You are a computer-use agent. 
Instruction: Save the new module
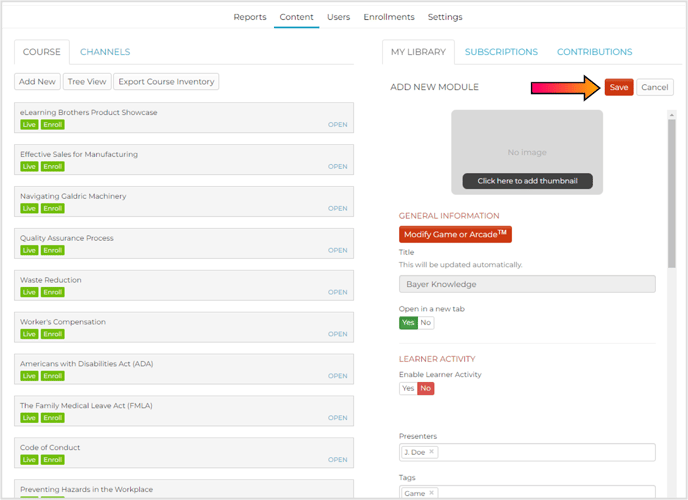pyautogui.click(x=619, y=87)
